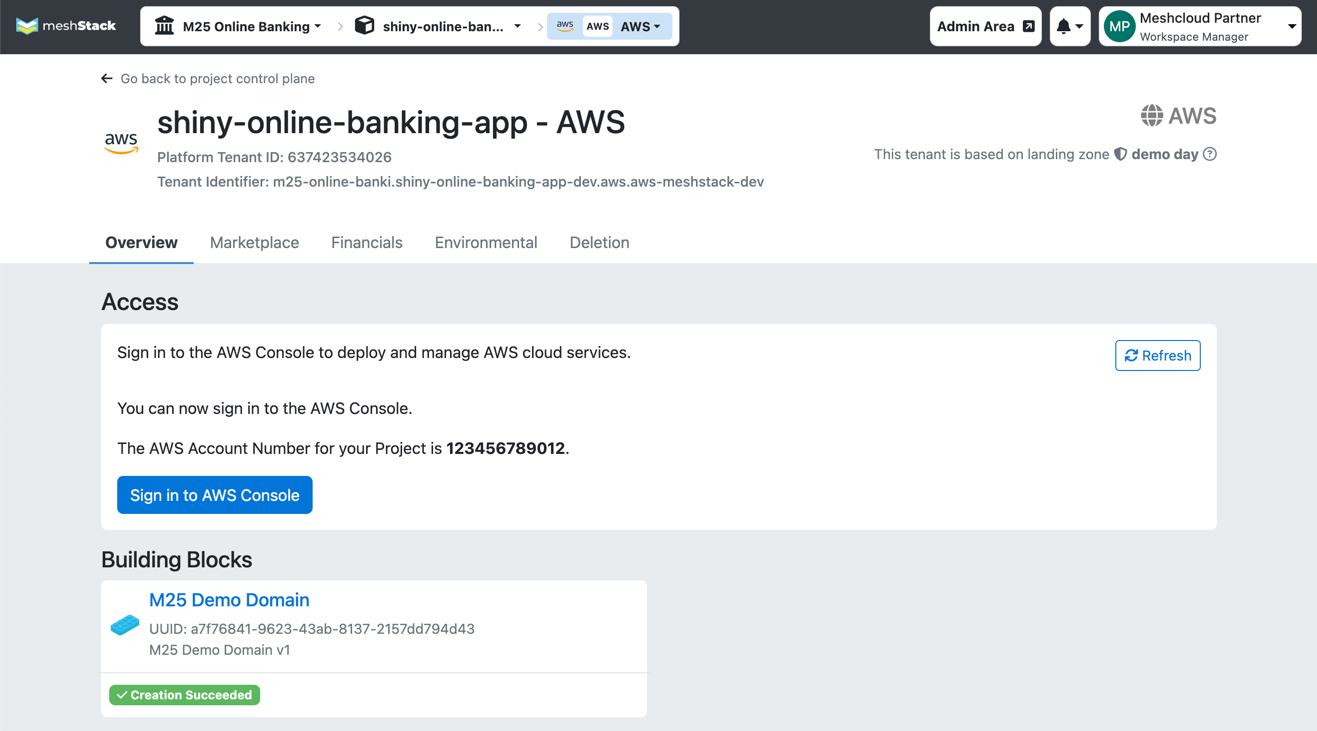The height and width of the screenshot is (731, 1317).
Task: Open the Deletion tab
Action: coord(599,243)
